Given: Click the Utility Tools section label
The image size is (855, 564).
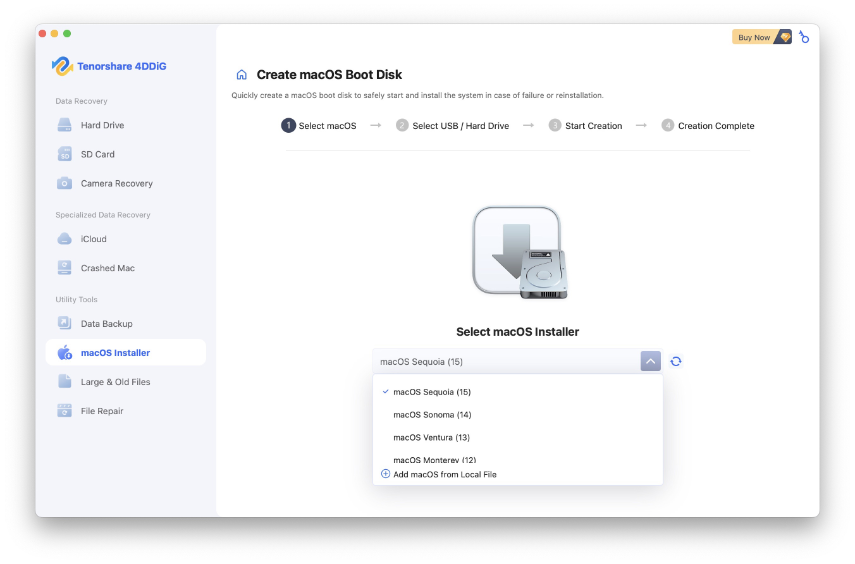Looking at the screenshot, I should point(76,299).
